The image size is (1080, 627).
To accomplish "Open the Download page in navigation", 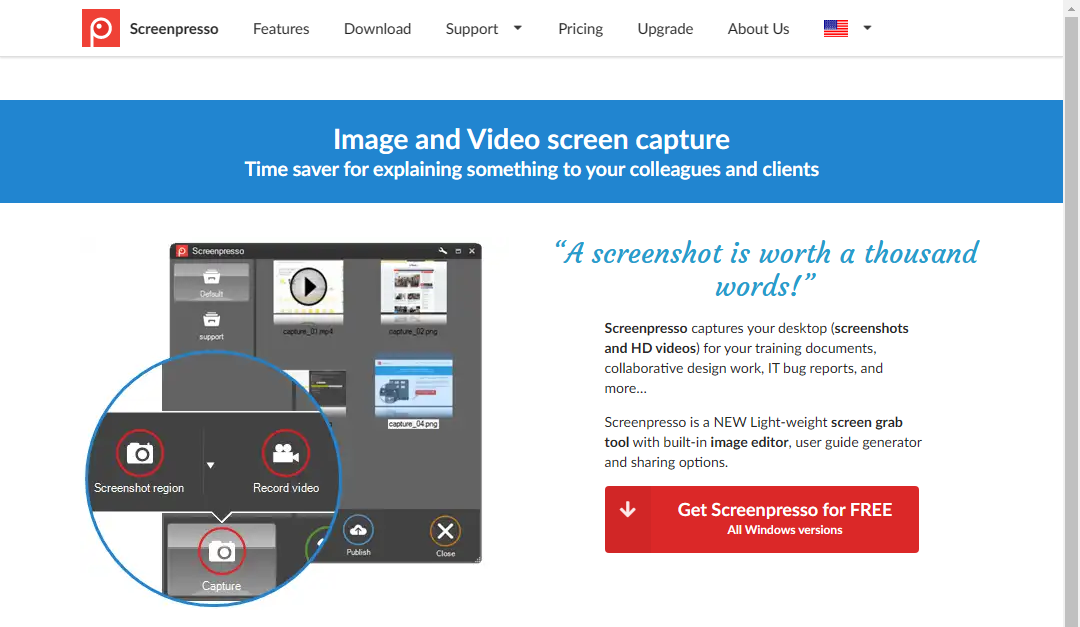I will [x=377, y=29].
